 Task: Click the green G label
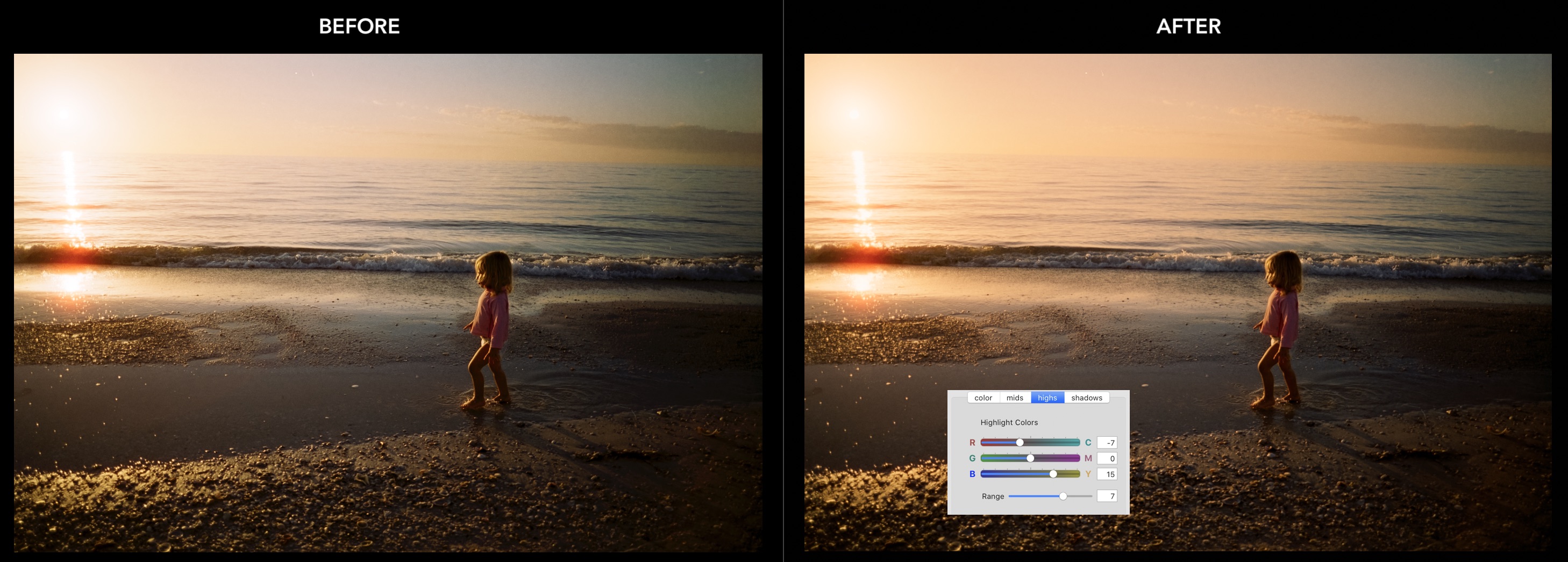(x=972, y=459)
